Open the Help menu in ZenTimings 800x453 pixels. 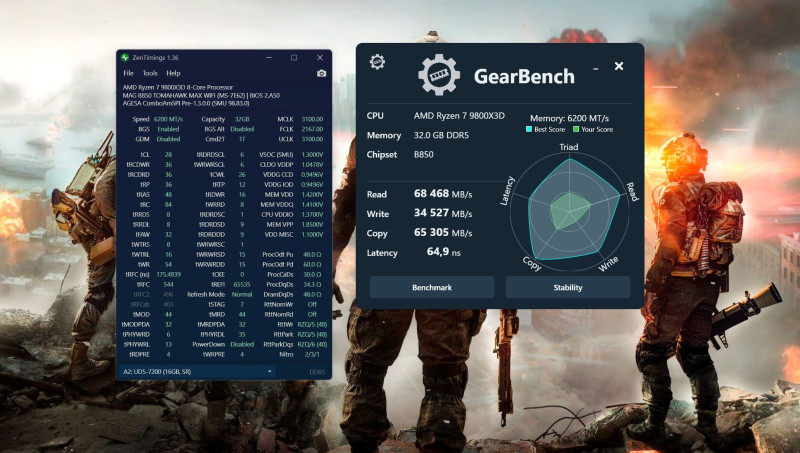click(173, 73)
